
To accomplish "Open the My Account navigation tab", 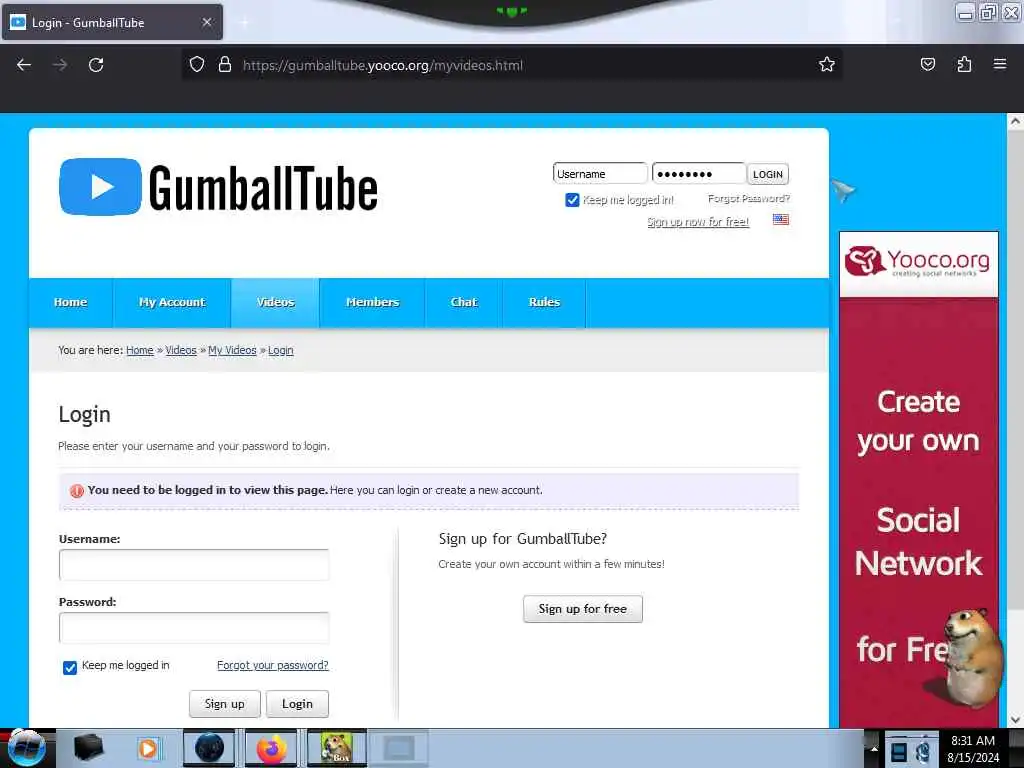I will point(172,302).
